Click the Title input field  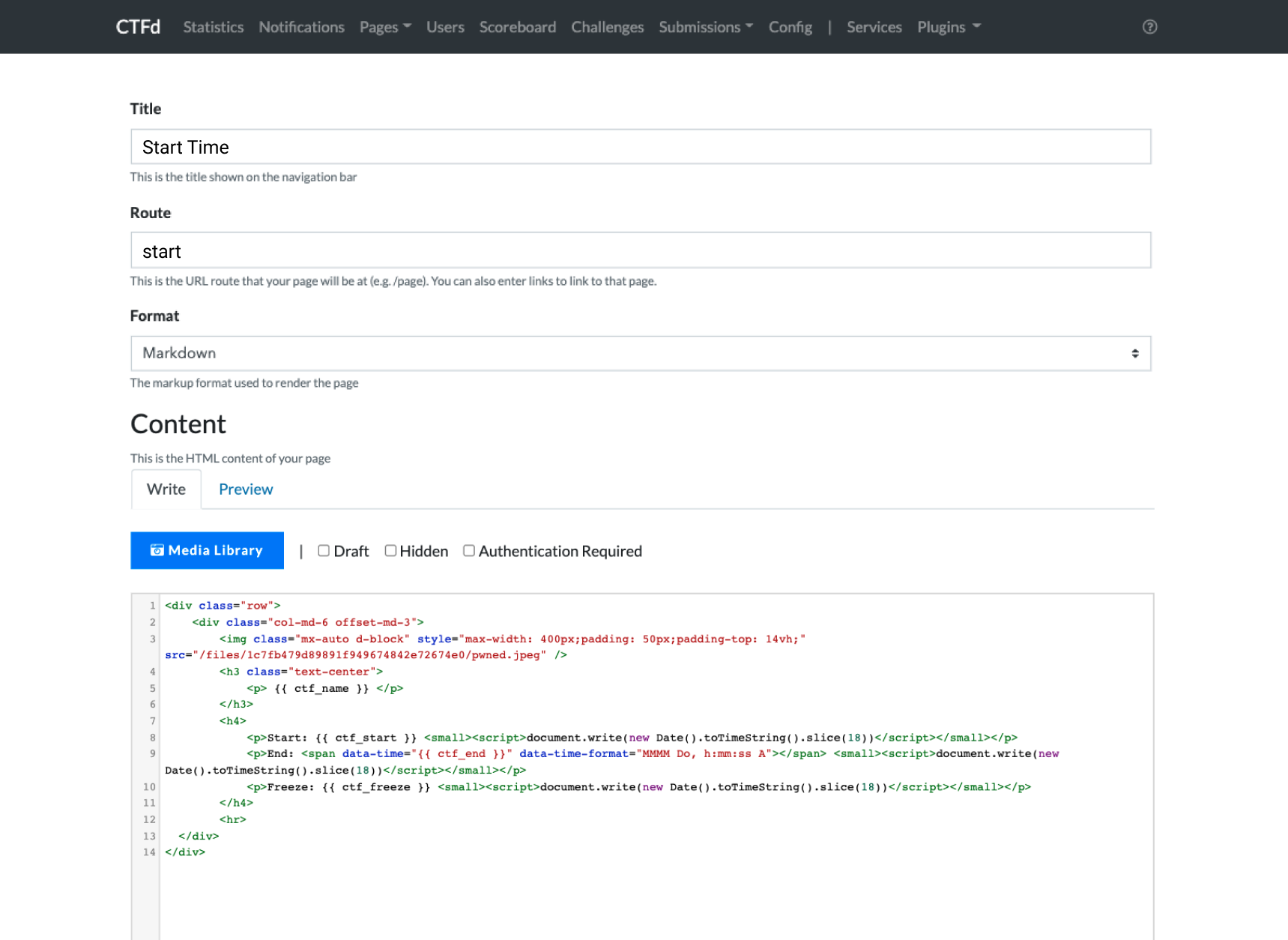[641, 147]
